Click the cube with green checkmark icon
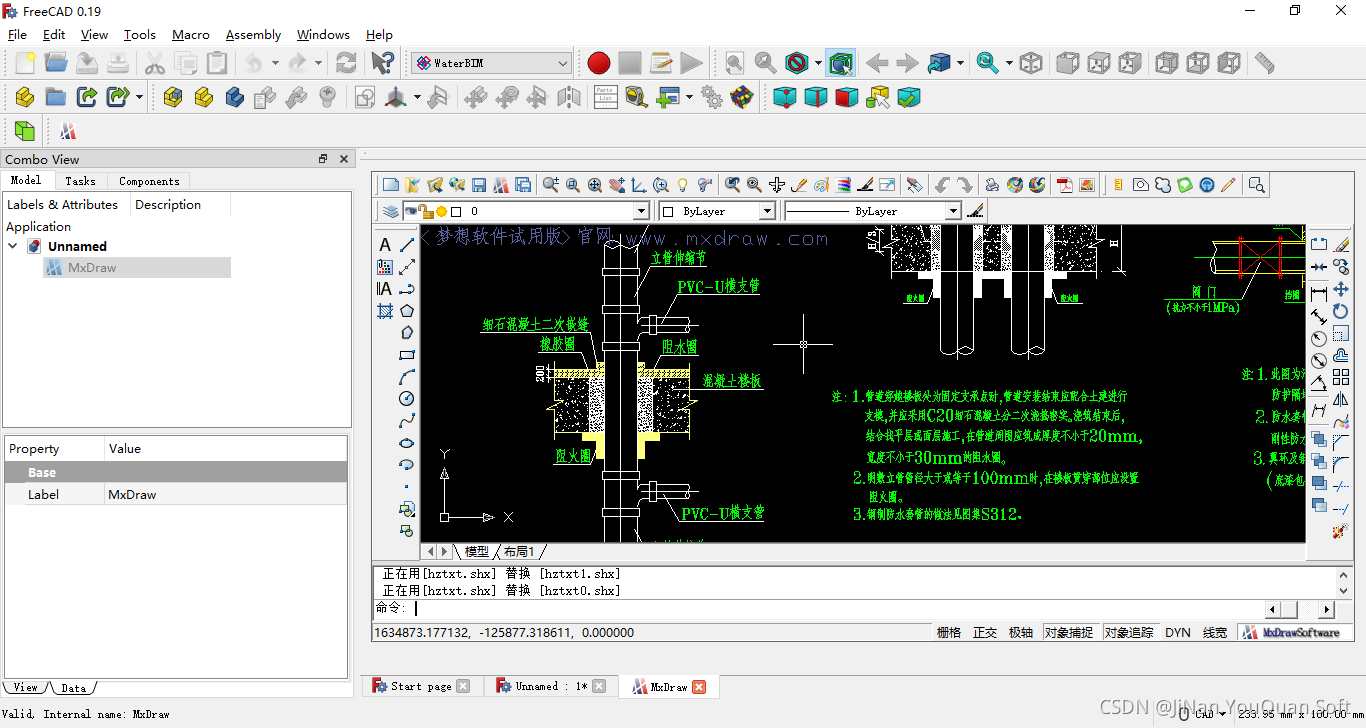 pyautogui.click(x=909, y=97)
